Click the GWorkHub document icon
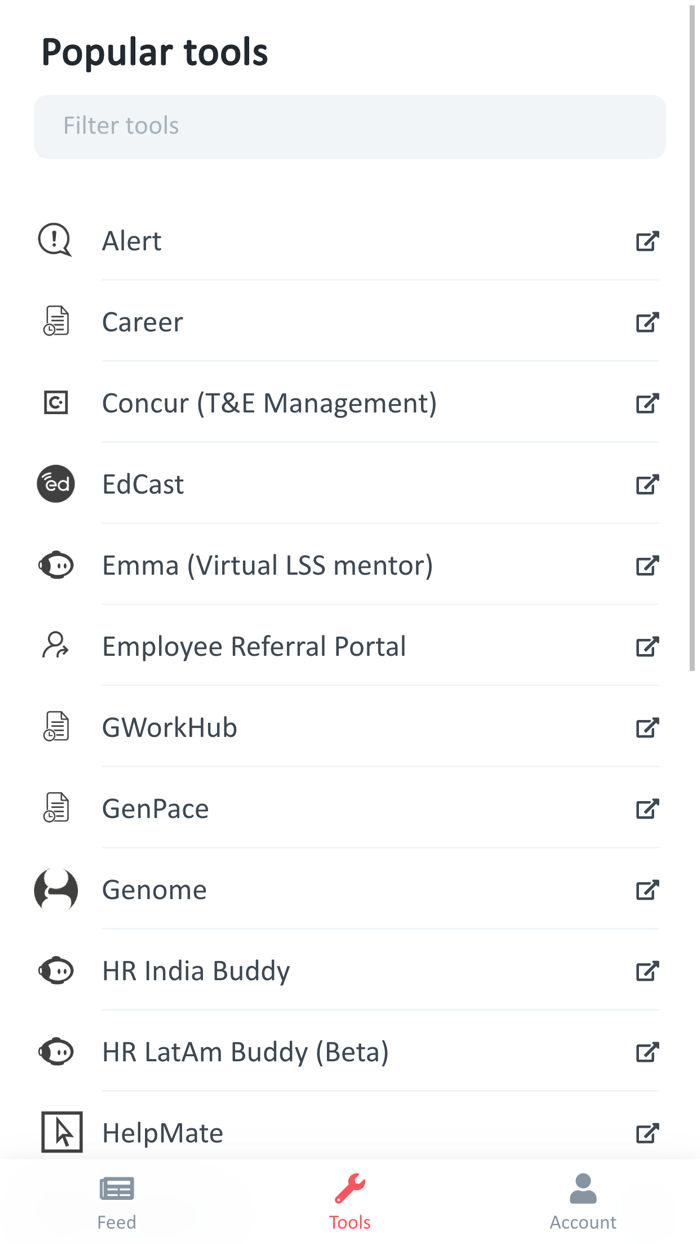 [55, 726]
